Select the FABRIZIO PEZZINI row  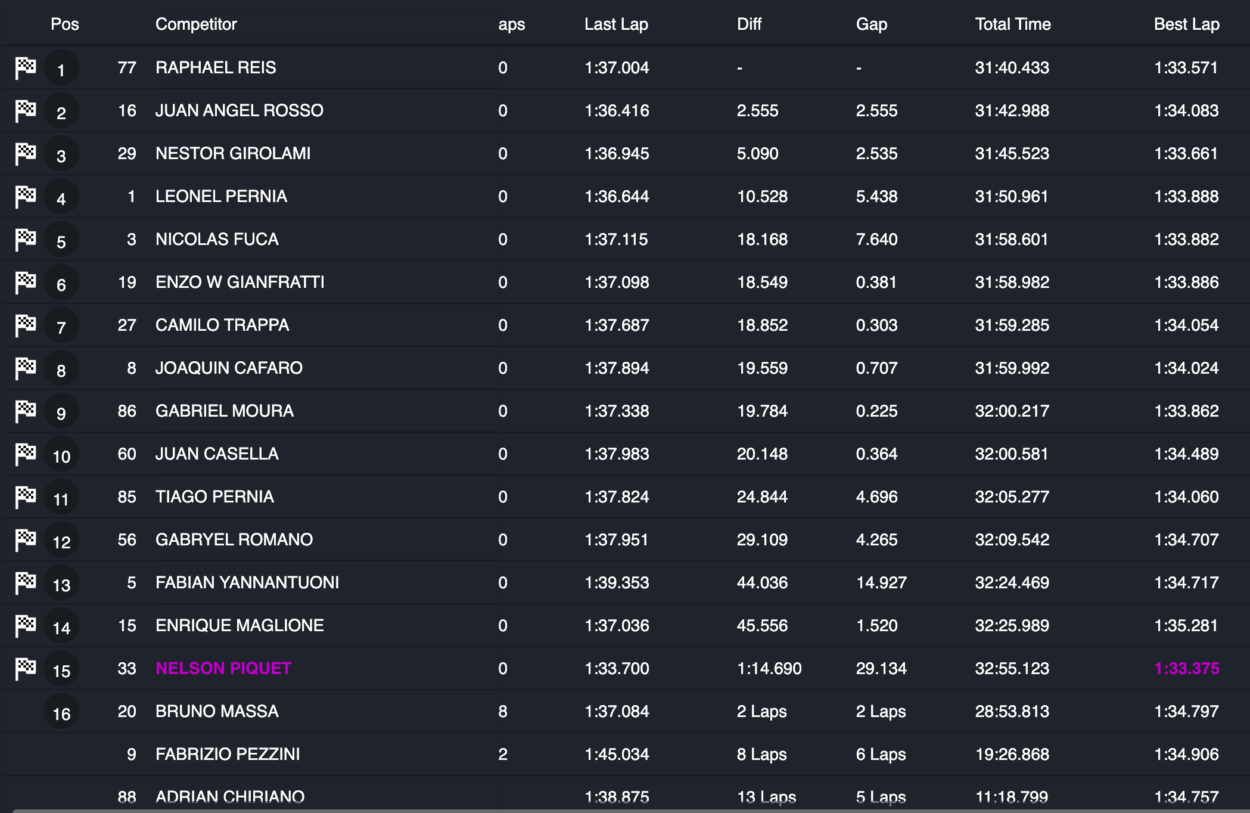coord(625,755)
